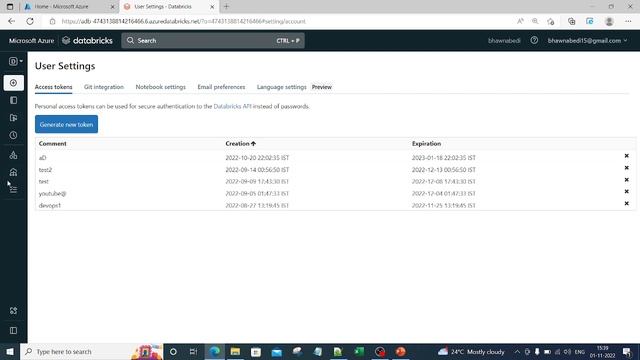The width and height of the screenshot is (640, 360).
Task: Select expiration date 2022-12-13 00:56:50 IST
Action: tap(444, 169)
